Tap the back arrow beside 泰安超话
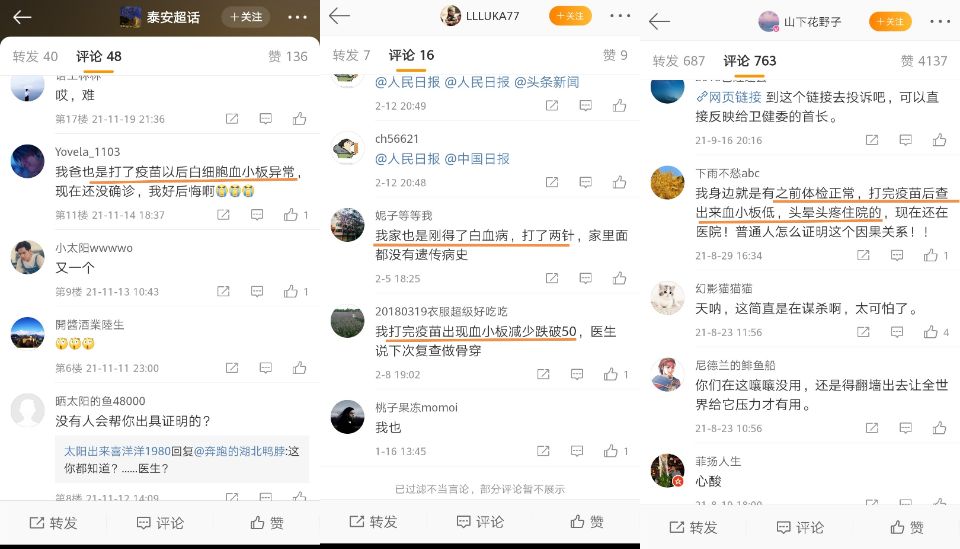This screenshot has width=960, height=549. coord(22,17)
